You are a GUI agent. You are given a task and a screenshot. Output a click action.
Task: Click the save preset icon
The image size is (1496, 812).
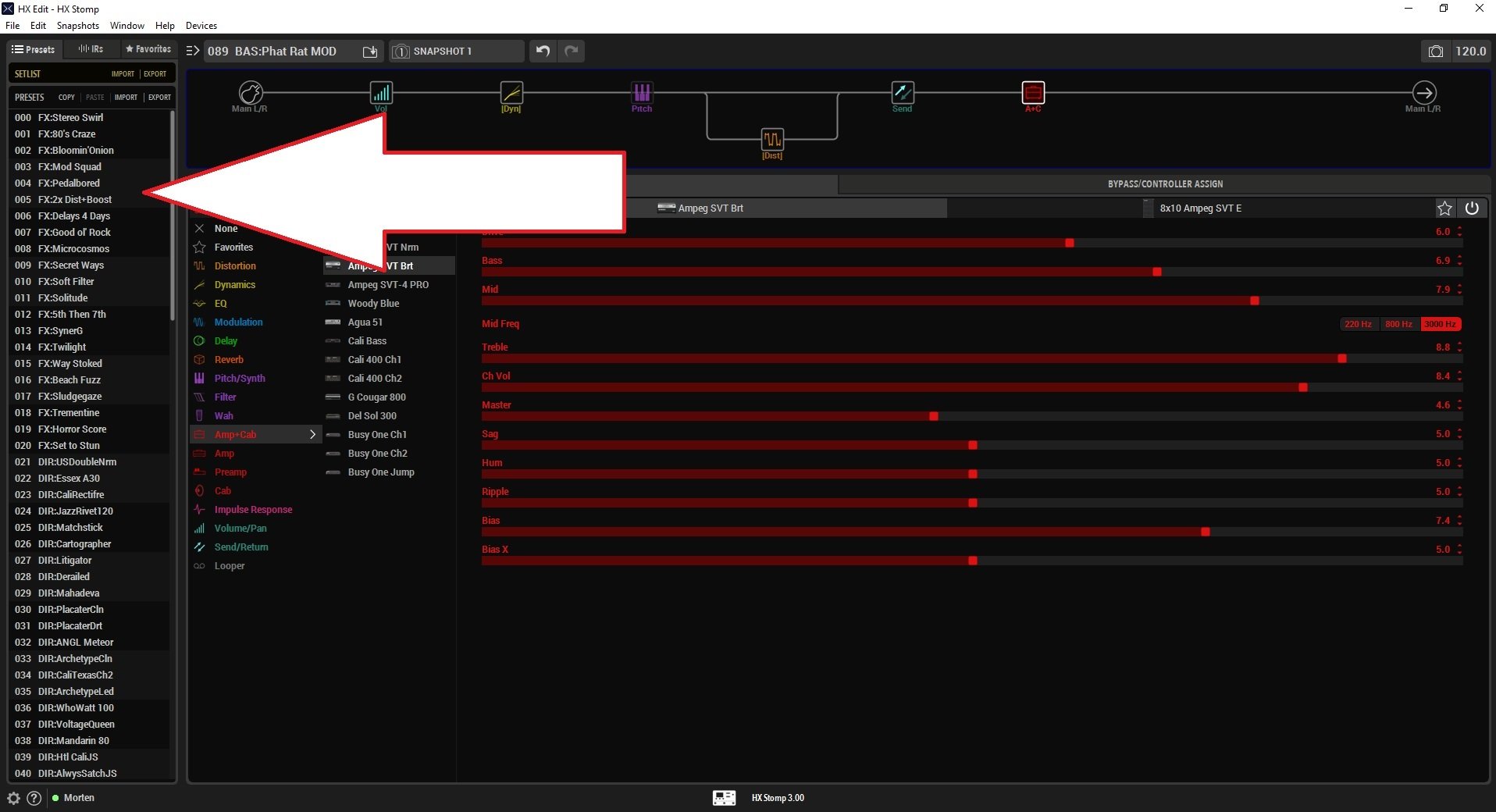[370, 52]
